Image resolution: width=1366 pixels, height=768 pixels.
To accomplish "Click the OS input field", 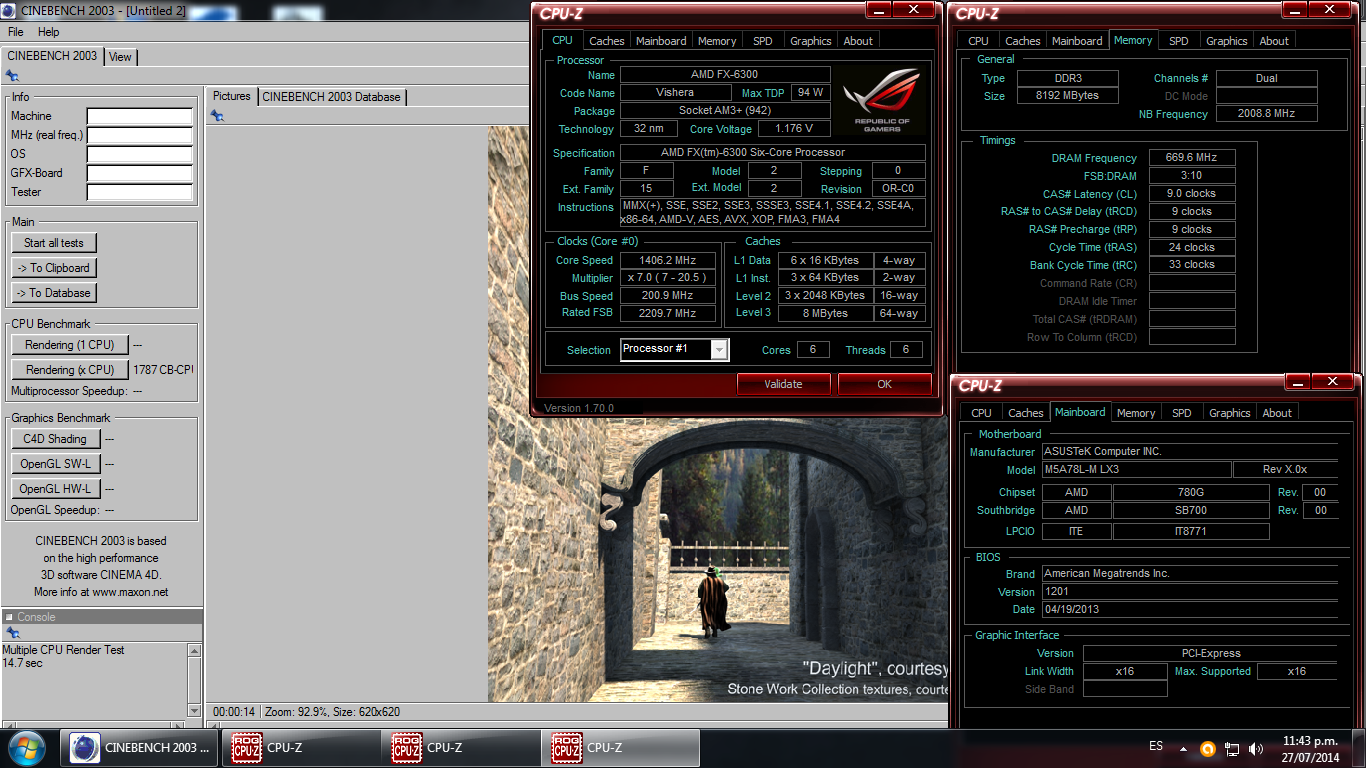I will (140, 155).
